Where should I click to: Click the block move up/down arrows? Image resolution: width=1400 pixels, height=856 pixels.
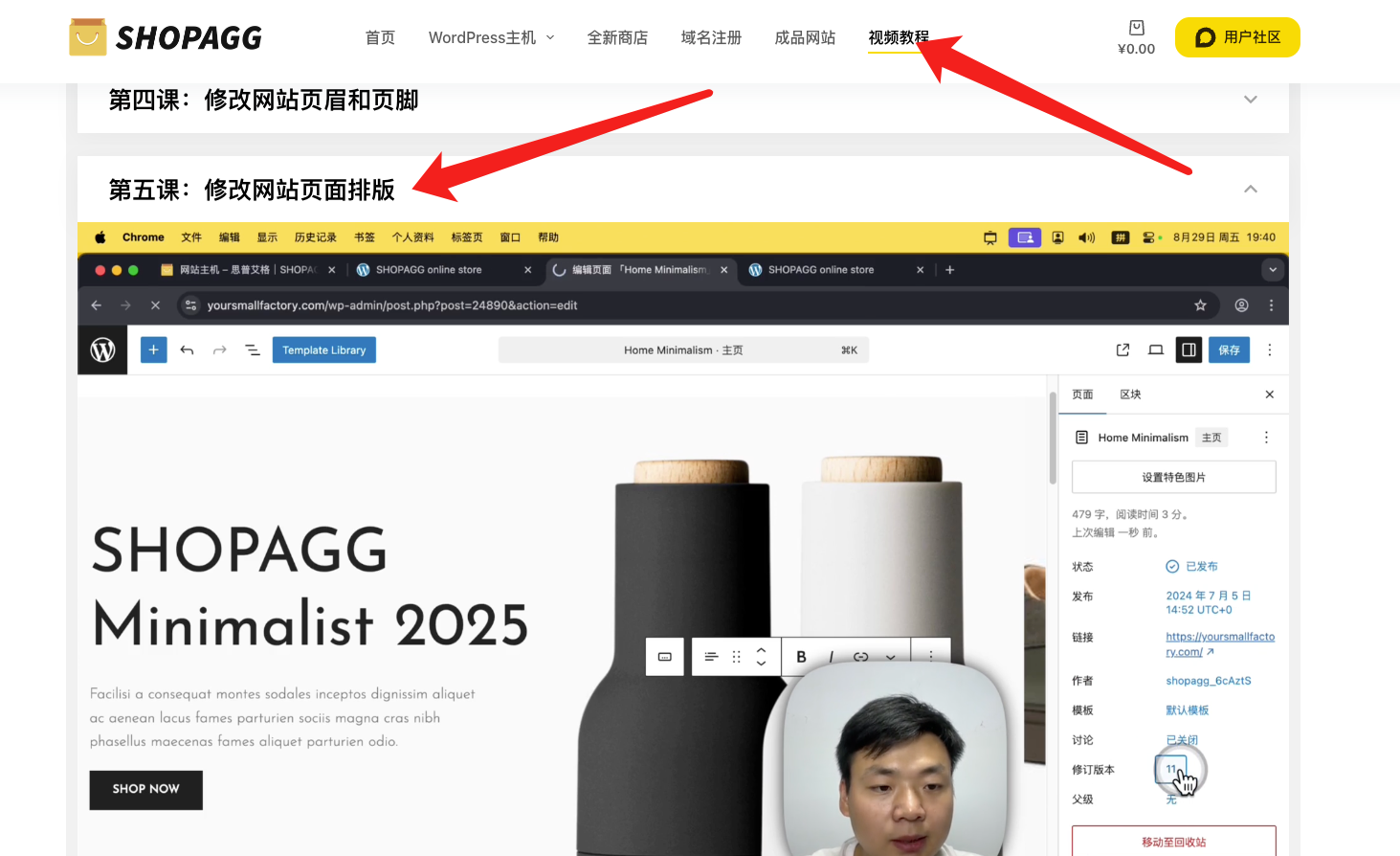point(761,657)
